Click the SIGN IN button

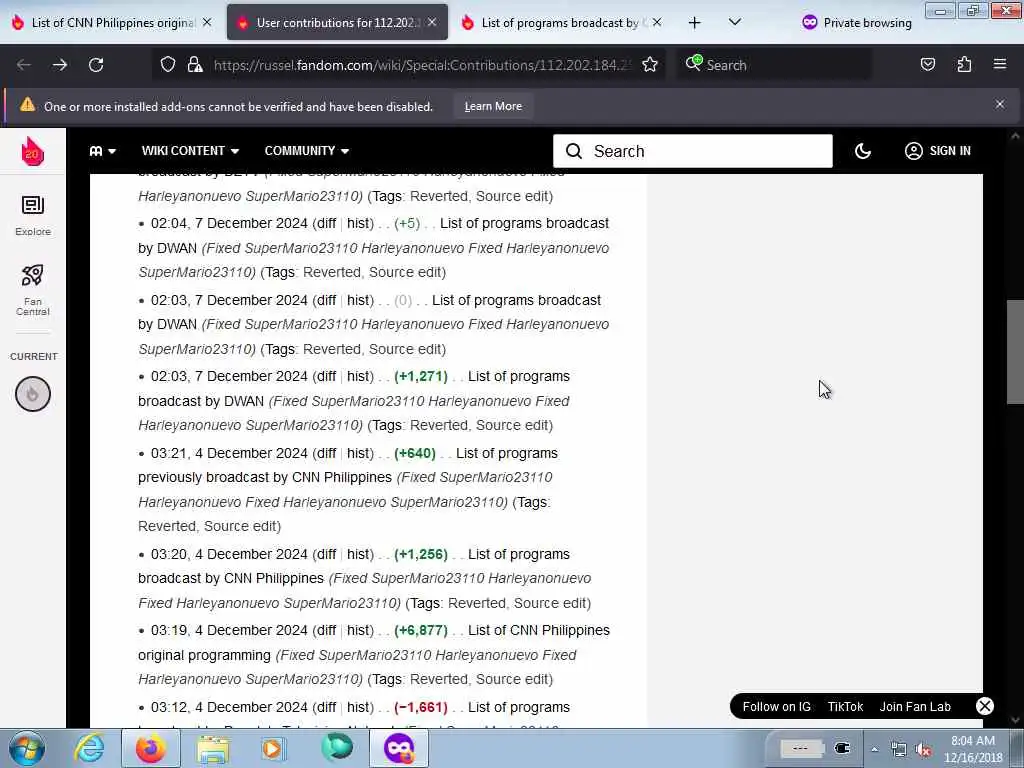pyautogui.click(x=938, y=151)
